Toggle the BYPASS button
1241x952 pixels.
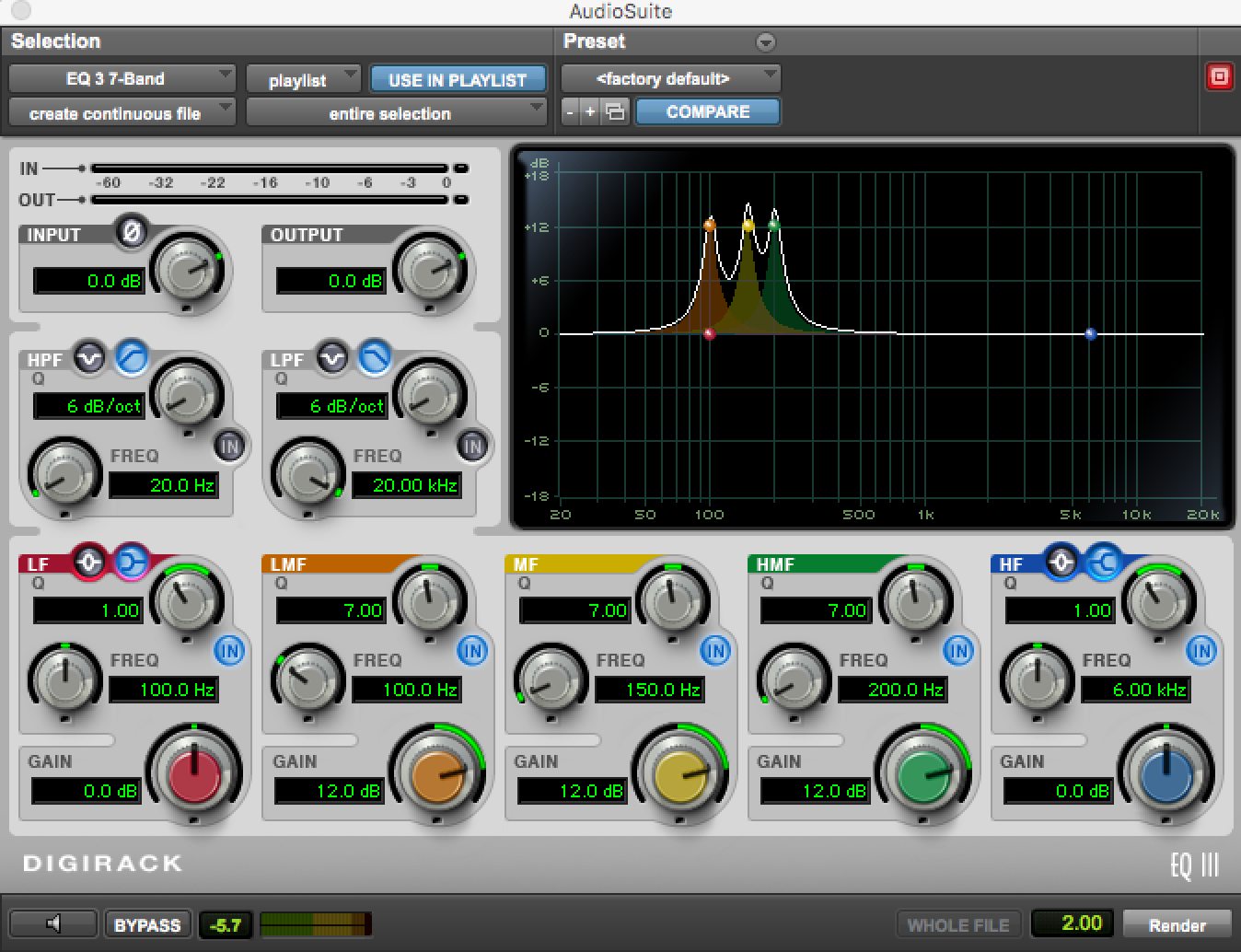[147, 925]
